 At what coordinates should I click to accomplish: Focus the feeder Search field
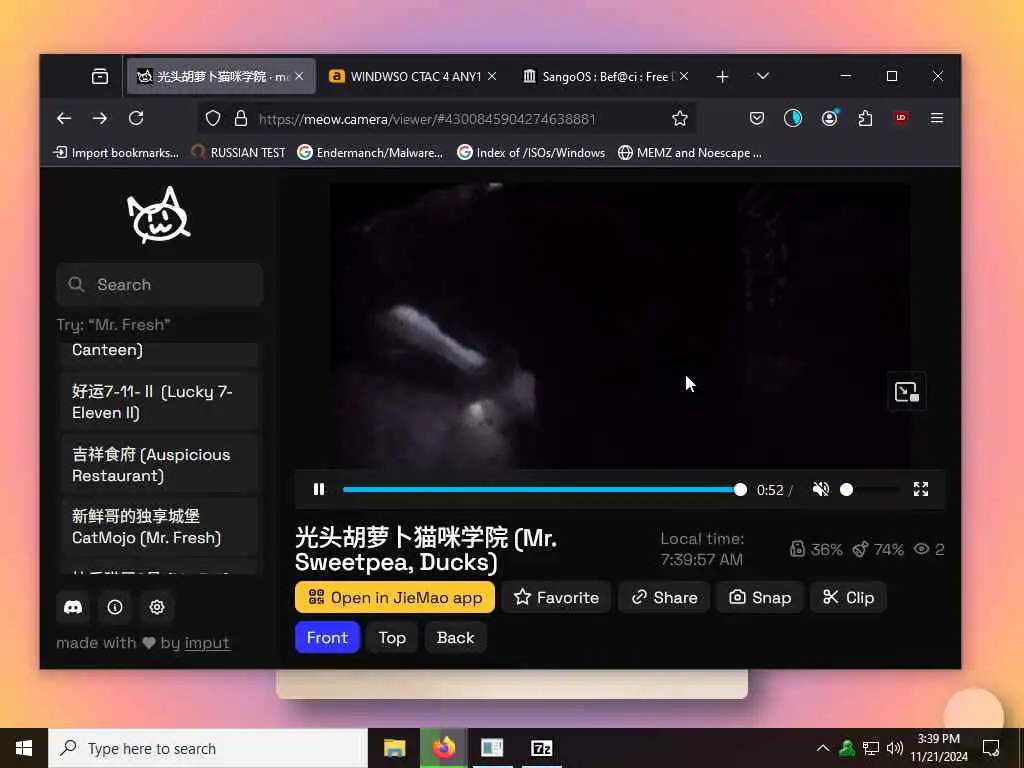pyautogui.click(x=159, y=285)
